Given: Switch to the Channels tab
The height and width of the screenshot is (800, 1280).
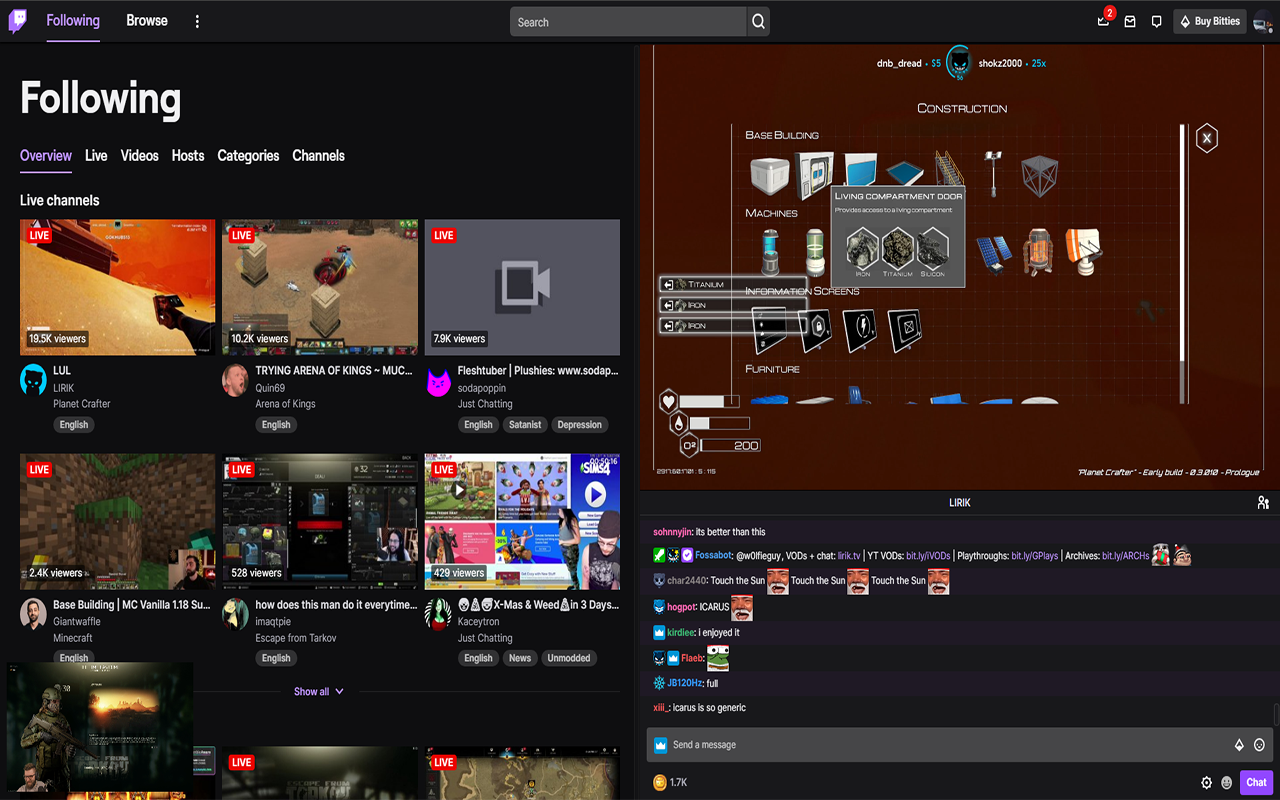Looking at the screenshot, I should click(318, 155).
